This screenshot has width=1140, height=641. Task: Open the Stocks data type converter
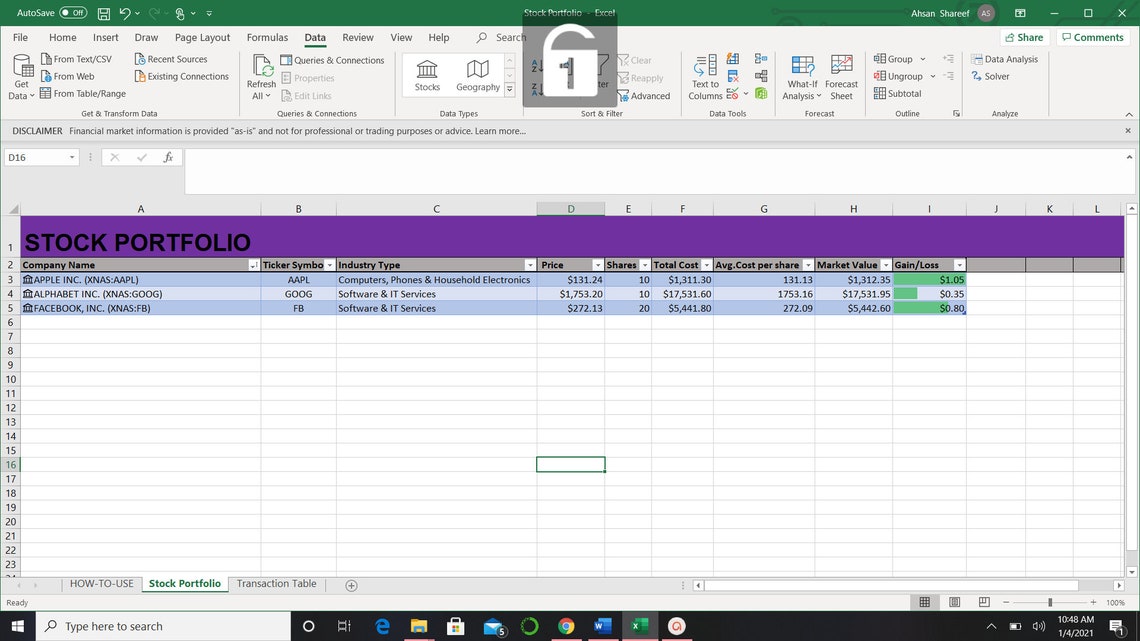[x=427, y=75]
